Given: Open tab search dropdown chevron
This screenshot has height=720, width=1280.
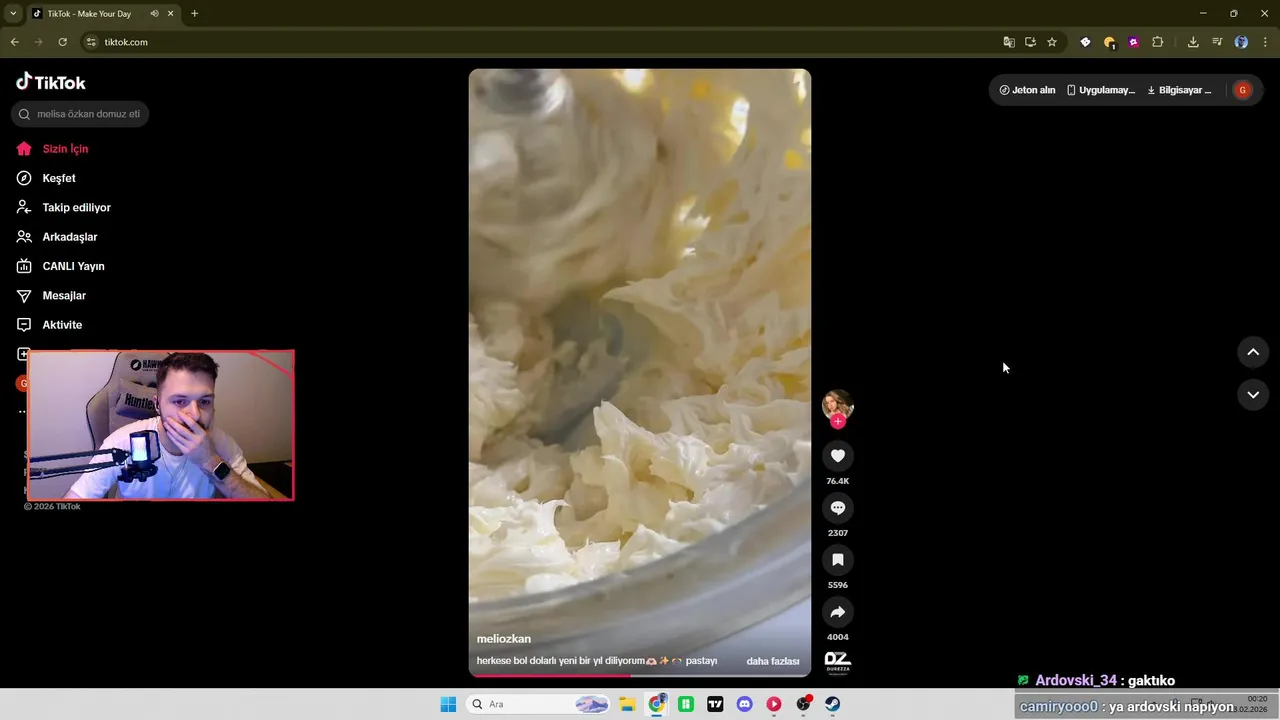Looking at the screenshot, I should point(13,14).
